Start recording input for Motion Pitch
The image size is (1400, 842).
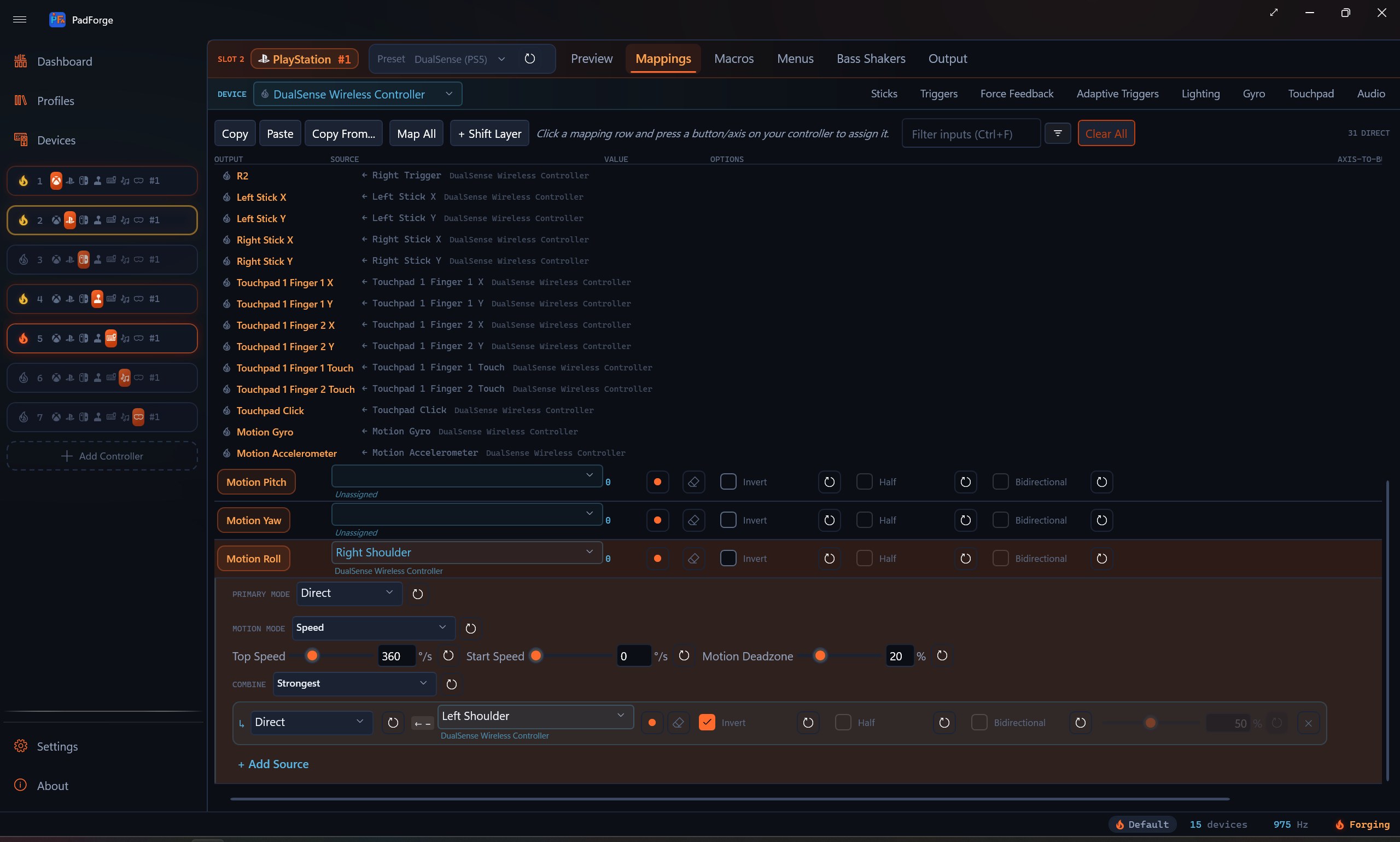[657, 481]
